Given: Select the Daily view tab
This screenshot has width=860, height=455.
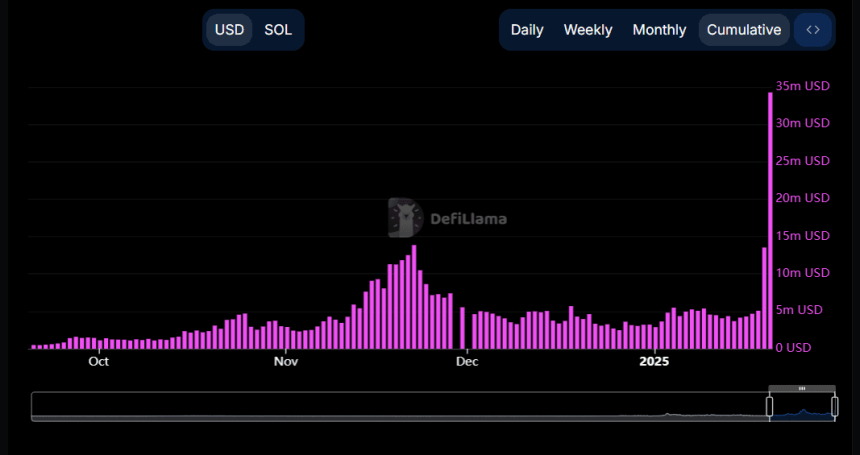Looking at the screenshot, I should pos(527,30).
